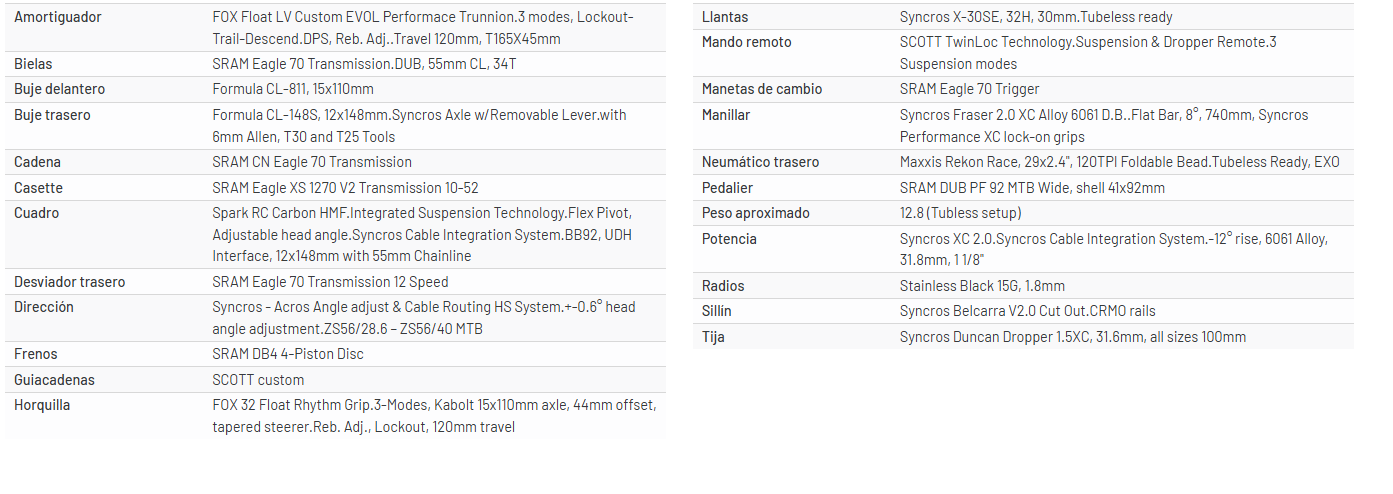Click the Buje delantero label

point(59,89)
